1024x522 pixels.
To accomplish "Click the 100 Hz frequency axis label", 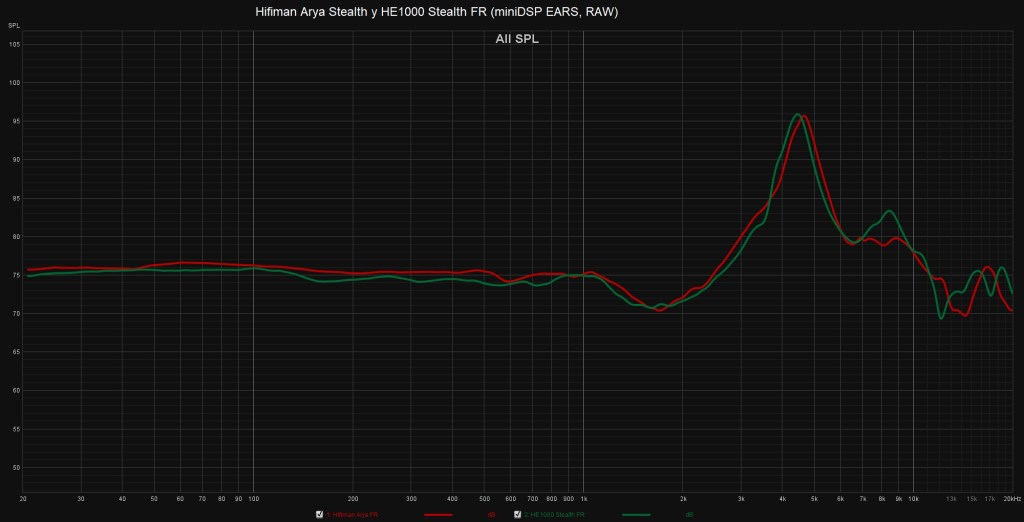I will pyautogui.click(x=253, y=497).
